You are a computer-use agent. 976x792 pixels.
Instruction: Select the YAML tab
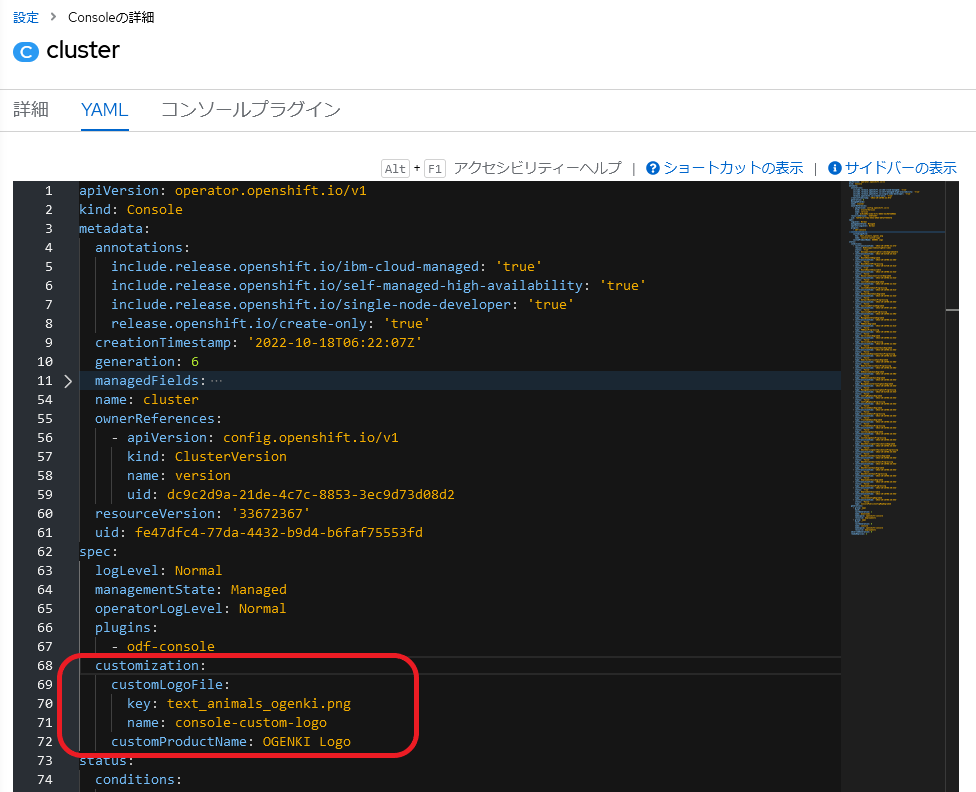[x=105, y=110]
